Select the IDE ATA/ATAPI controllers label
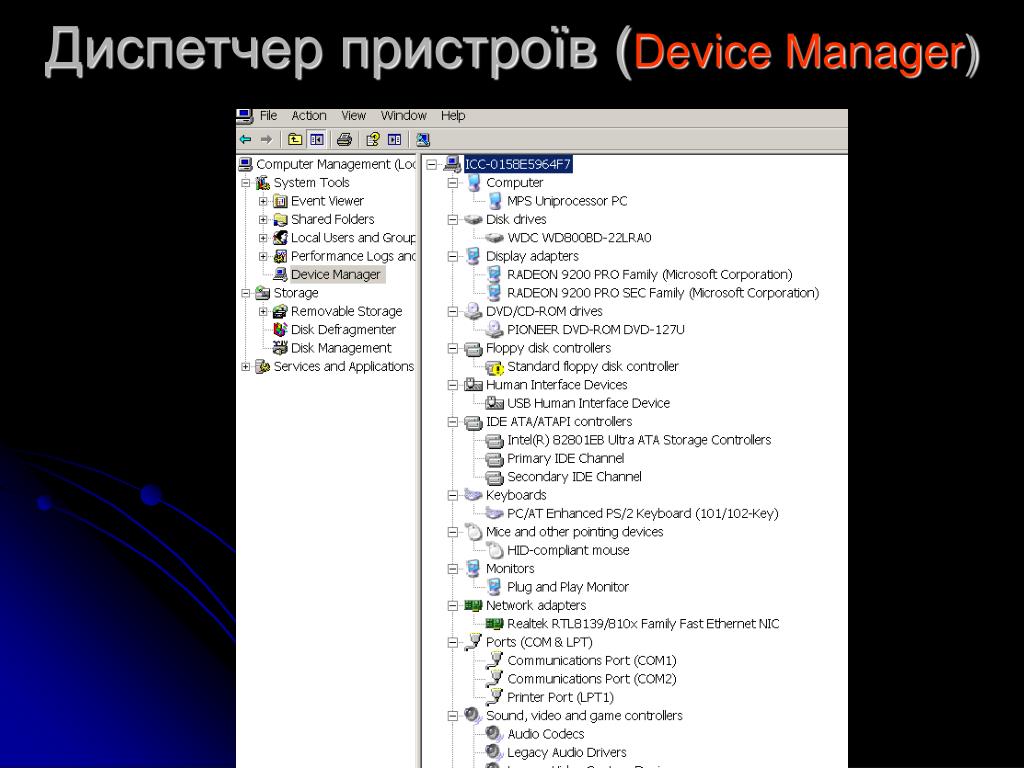Image resolution: width=1024 pixels, height=768 pixels. [559, 422]
